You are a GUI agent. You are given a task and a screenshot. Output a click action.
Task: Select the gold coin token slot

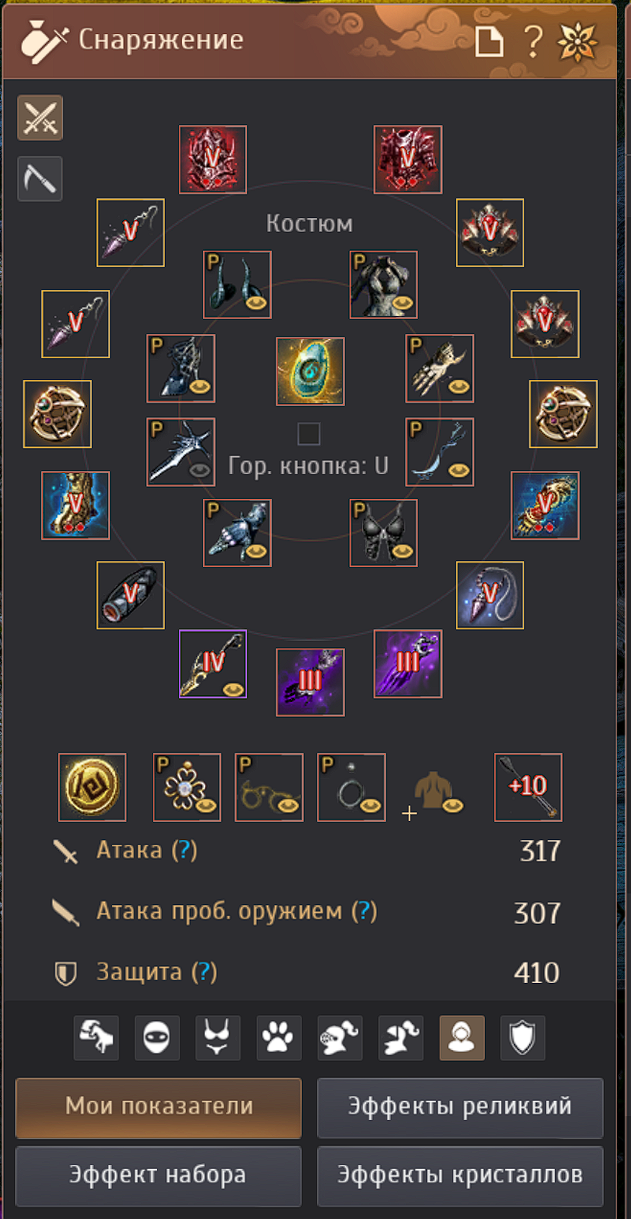click(93, 787)
